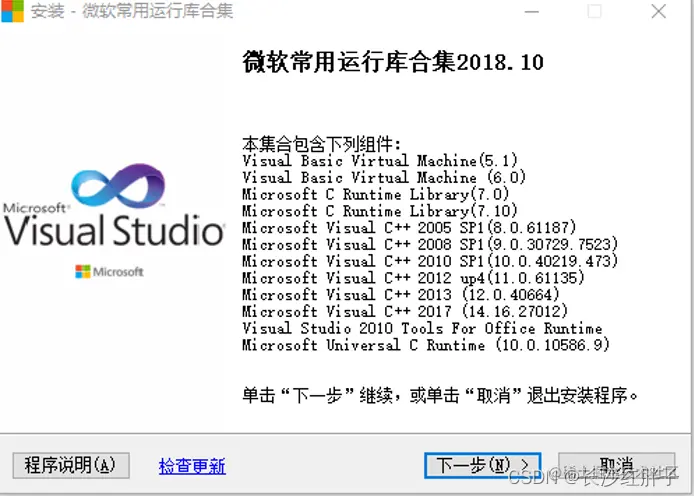The height and width of the screenshot is (496, 694).
Task: Click line Microsoft Visual C++ 2017
Action: click(405, 311)
